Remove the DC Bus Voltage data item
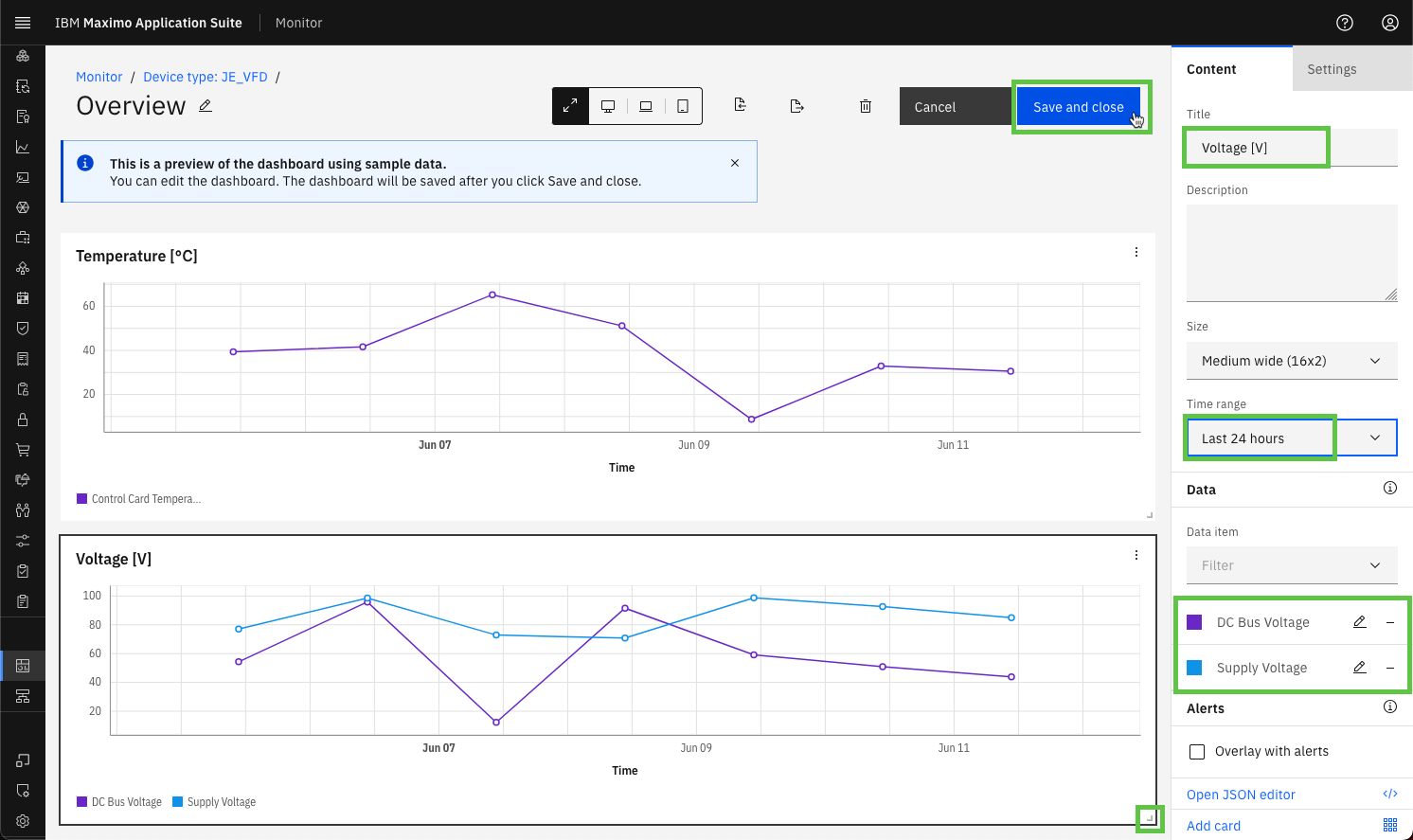Screen dimensions: 1413x840 click(1390, 622)
